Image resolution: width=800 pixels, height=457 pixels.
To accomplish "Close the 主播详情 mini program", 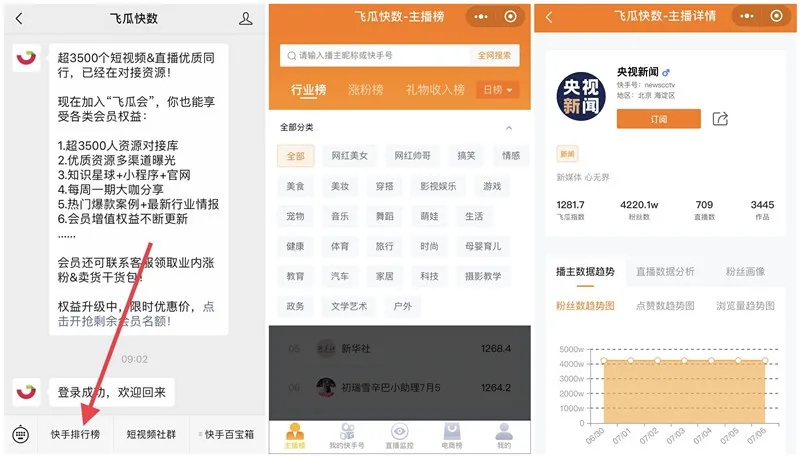I will [x=776, y=16].
